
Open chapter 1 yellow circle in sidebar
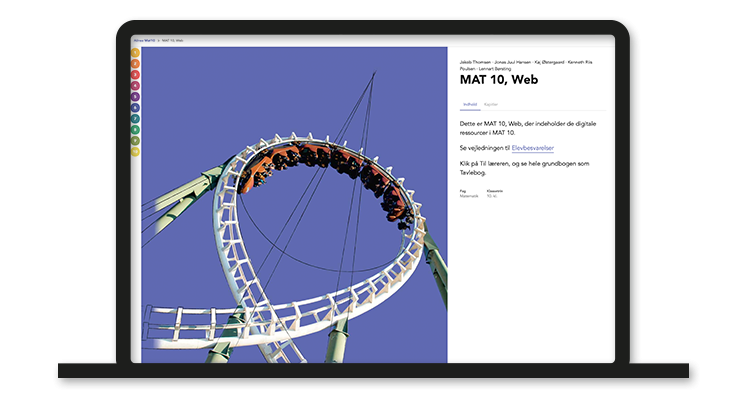(x=136, y=53)
